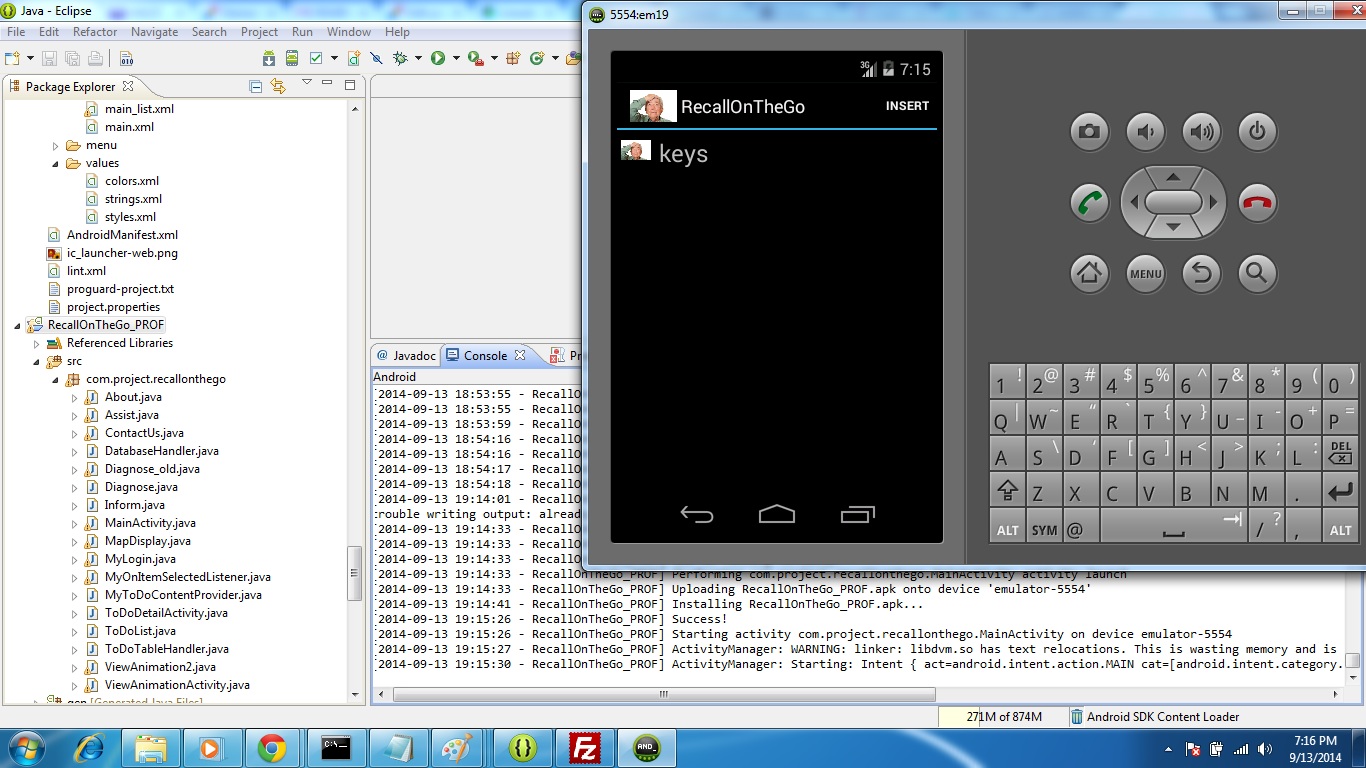Click the Save icon in toolbar
This screenshot has height=768, width=1366.
pos(49,58)
